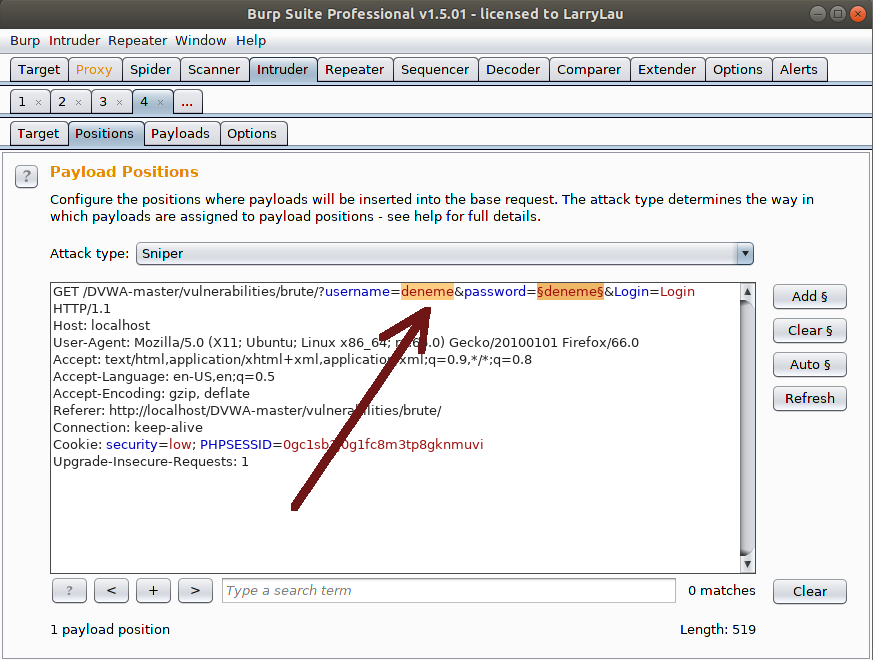This screenshot has height=660, width=873.
Task: Switch to the Proxy tab
Action: tap(94, 70)
